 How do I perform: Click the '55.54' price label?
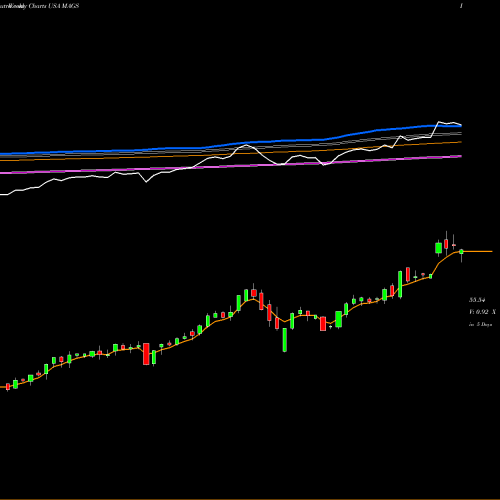point(477,300)
